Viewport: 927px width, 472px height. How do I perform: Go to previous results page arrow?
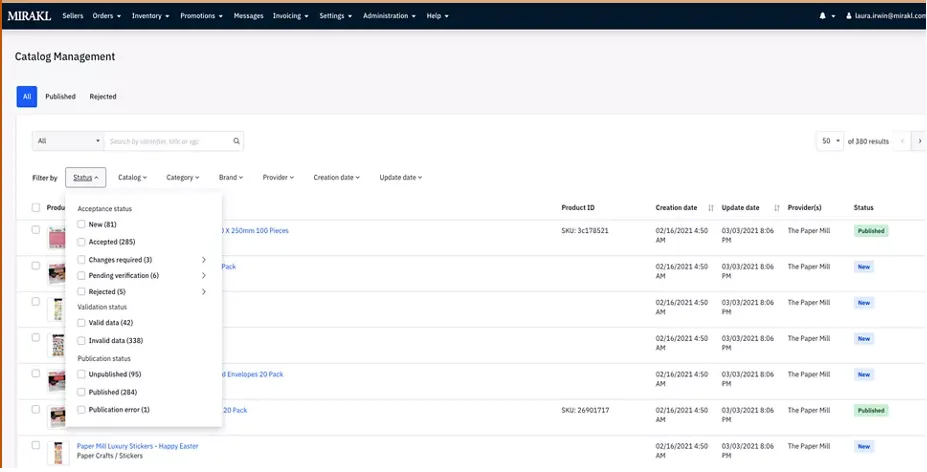coord(902,141)
